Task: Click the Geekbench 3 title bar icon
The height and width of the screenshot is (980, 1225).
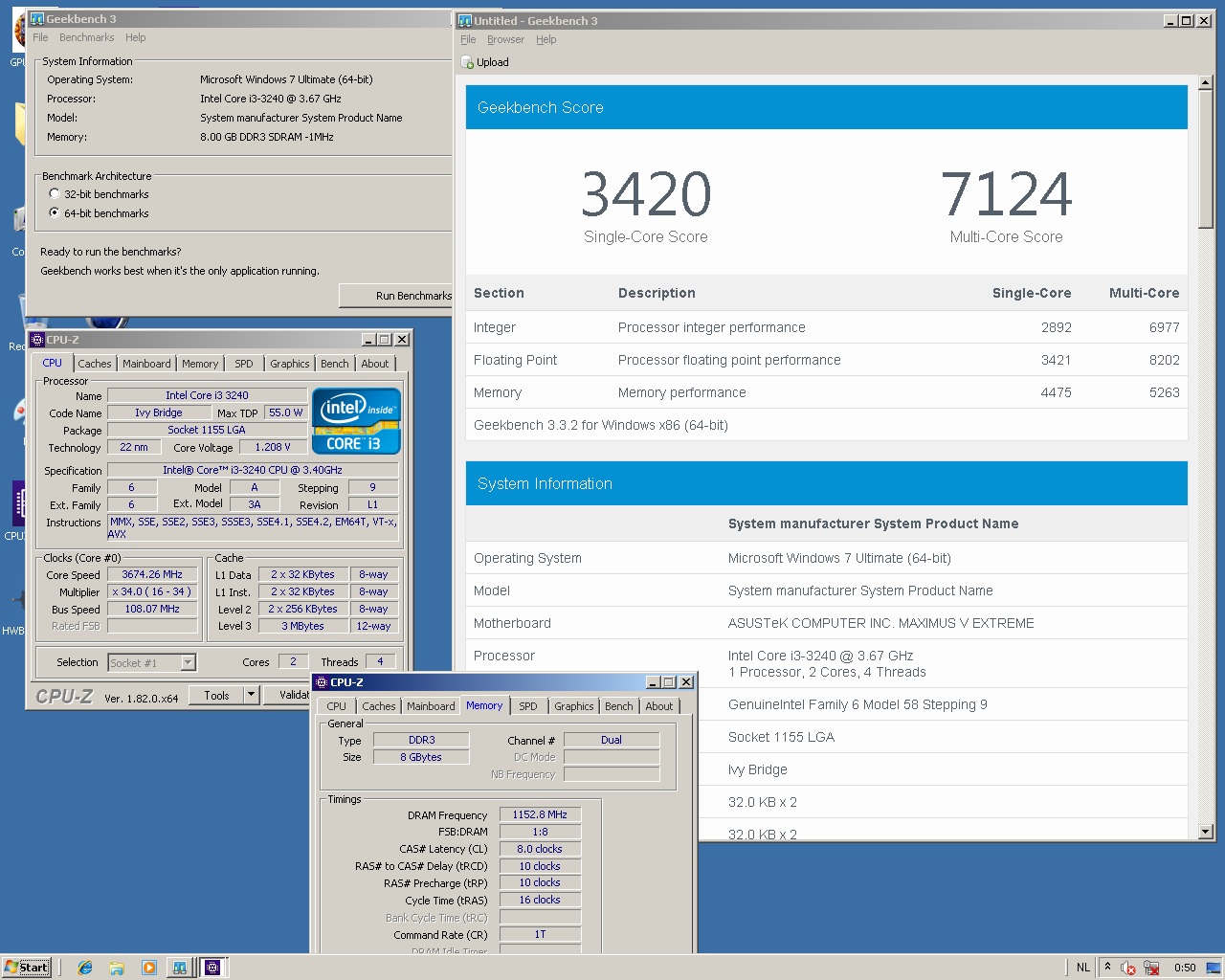Action: (37, 18)
